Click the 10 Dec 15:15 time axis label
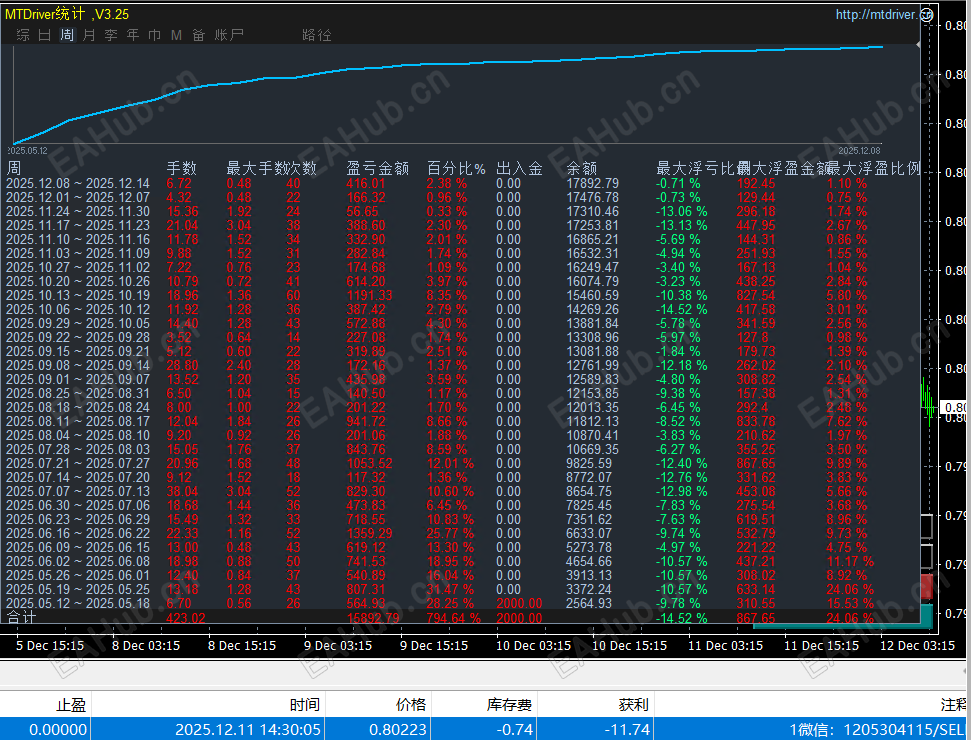The width and height of the screenshot is (971, 740). 629,645
